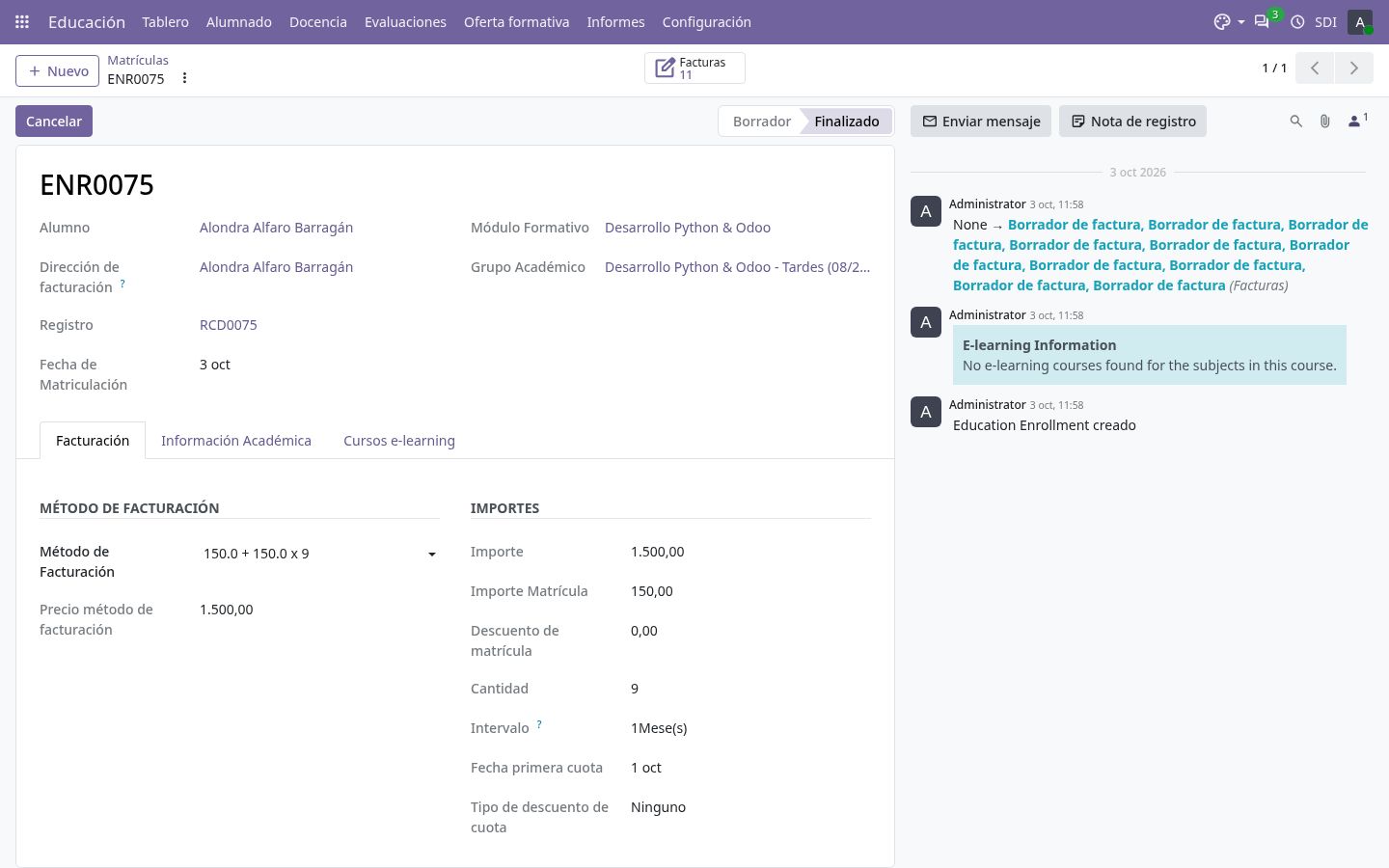Open Módulo Formativo Desarrollo Python & Odoo
The height and width of the screenshot is (868, 1389).
click(688, 228)
